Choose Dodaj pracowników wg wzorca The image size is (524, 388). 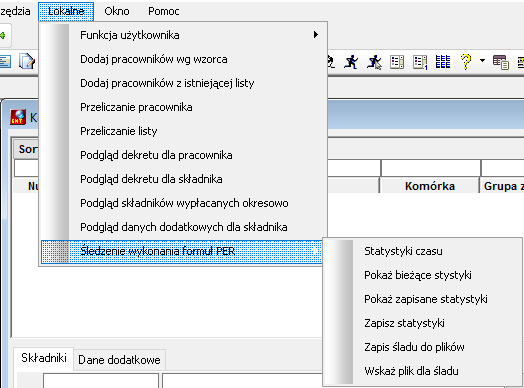coord(183,59)
